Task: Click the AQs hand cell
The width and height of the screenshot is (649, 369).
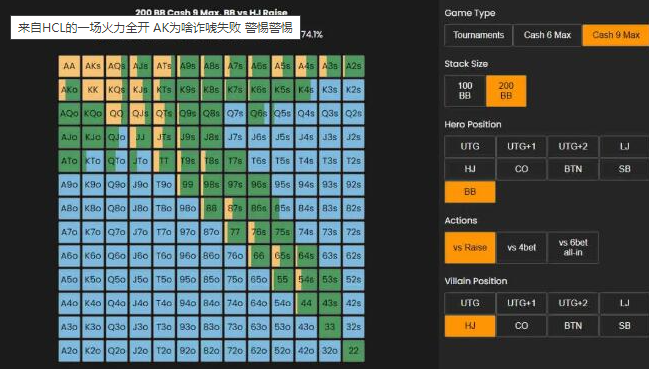Action: pos(116,66)
